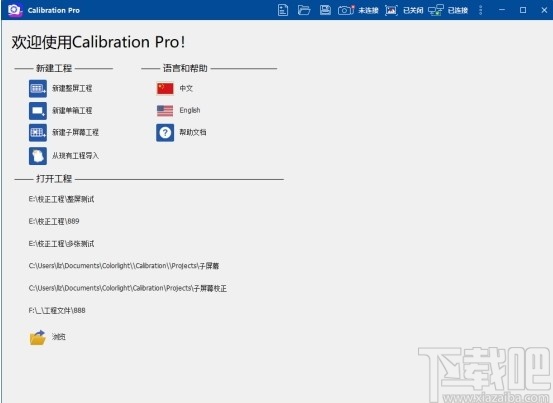
Task: Open recent project path ending 子屏幕校正
Action: coord(128,288)
